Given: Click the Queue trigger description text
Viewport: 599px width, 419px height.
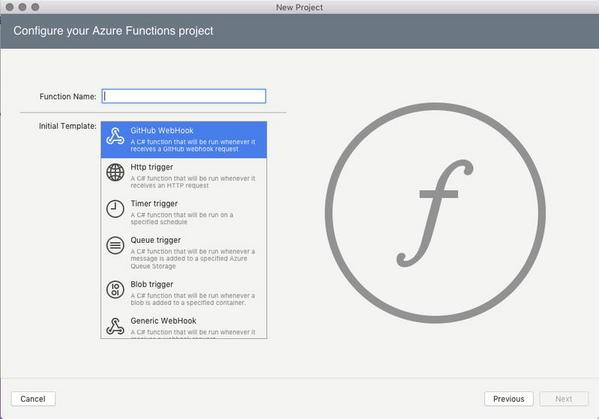Looking at the screenshot, I should (x=193, y=259).
